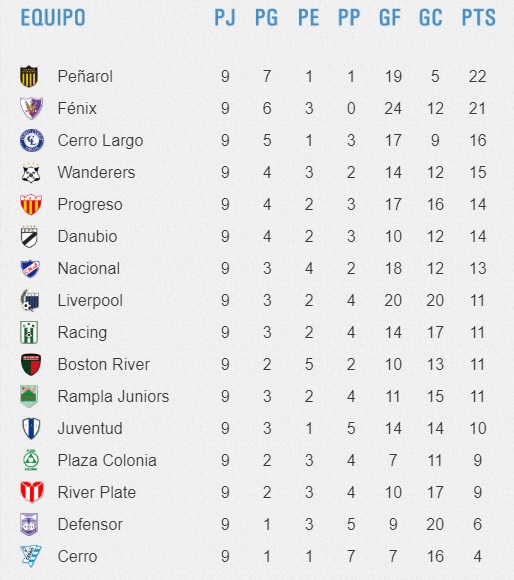Click the Fénix team badge

coord(31,108)
